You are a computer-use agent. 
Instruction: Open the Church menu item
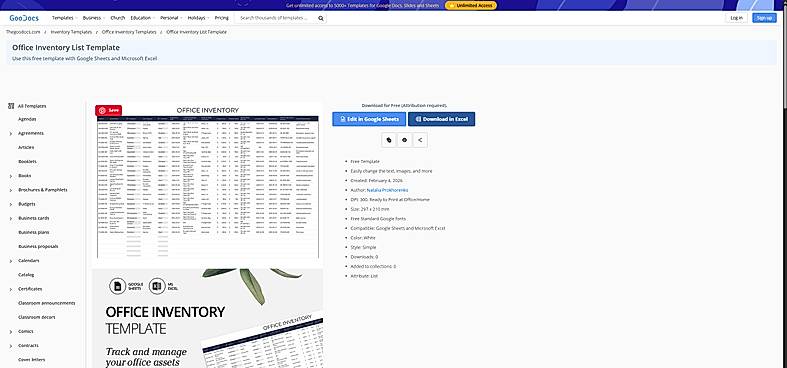click(x=117, y=18)
